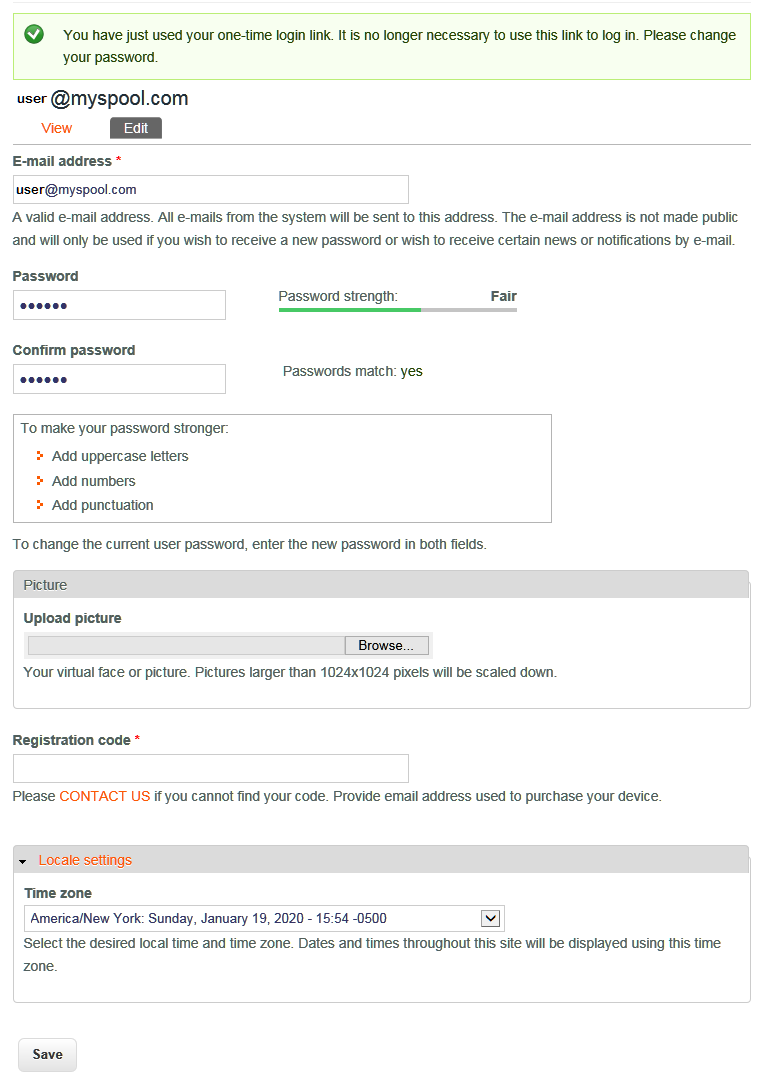The height and width of the screenshot is (1088, 765).
Task: Click the Locale settings collapse triangle
Action: click(23, 861)
